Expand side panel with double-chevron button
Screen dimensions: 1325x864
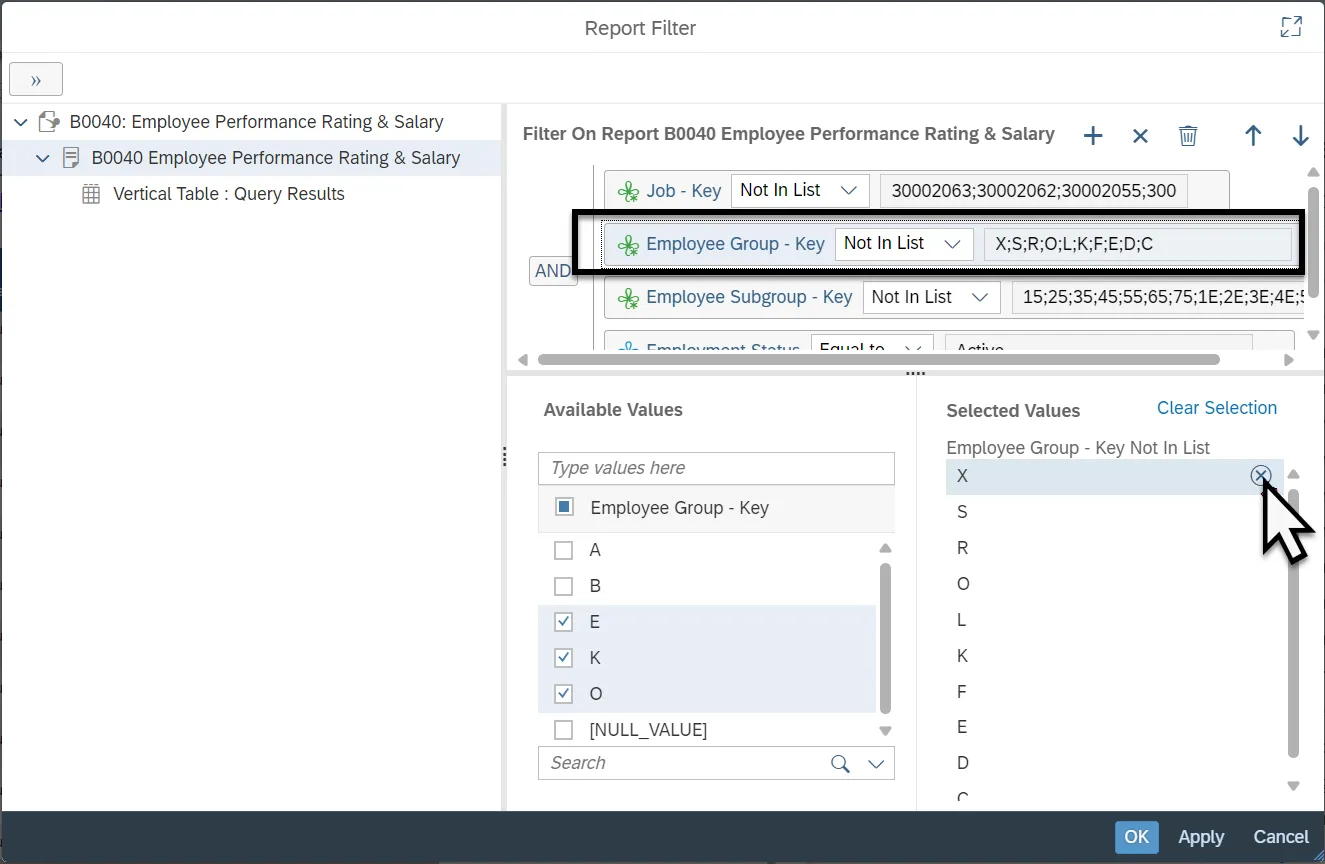pos(36,80)
